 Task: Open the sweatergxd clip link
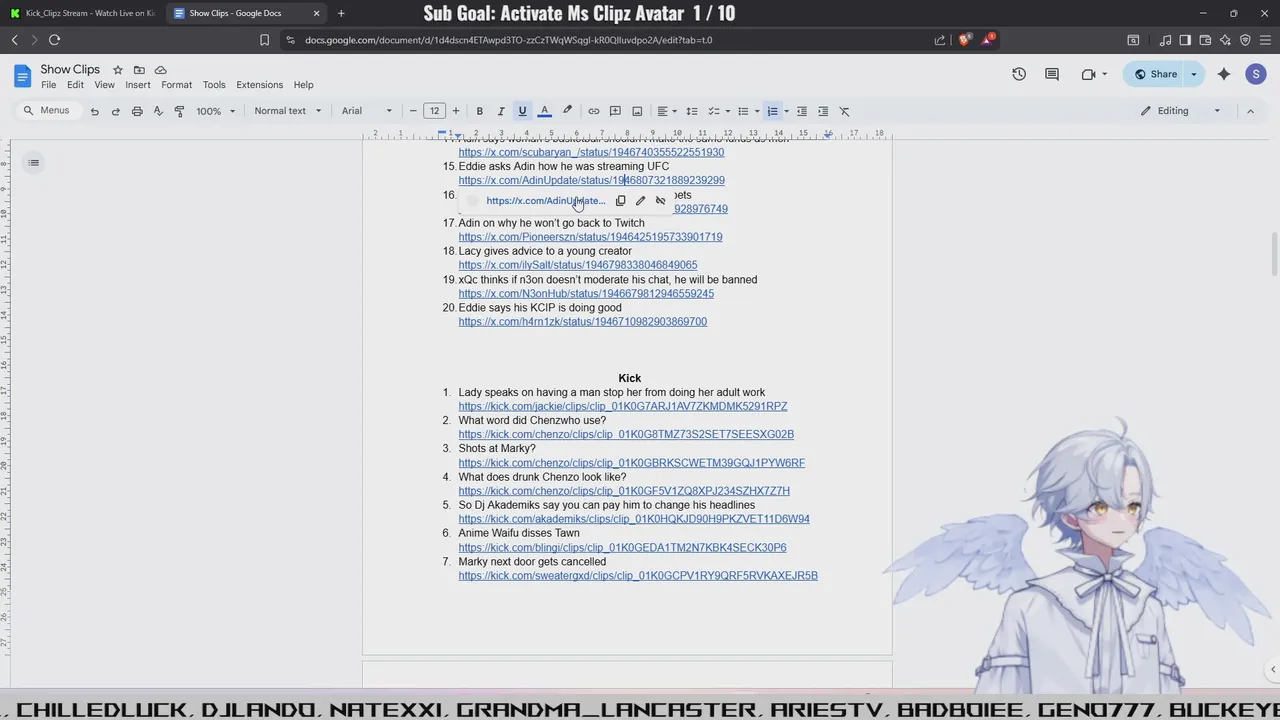(638, 576)
